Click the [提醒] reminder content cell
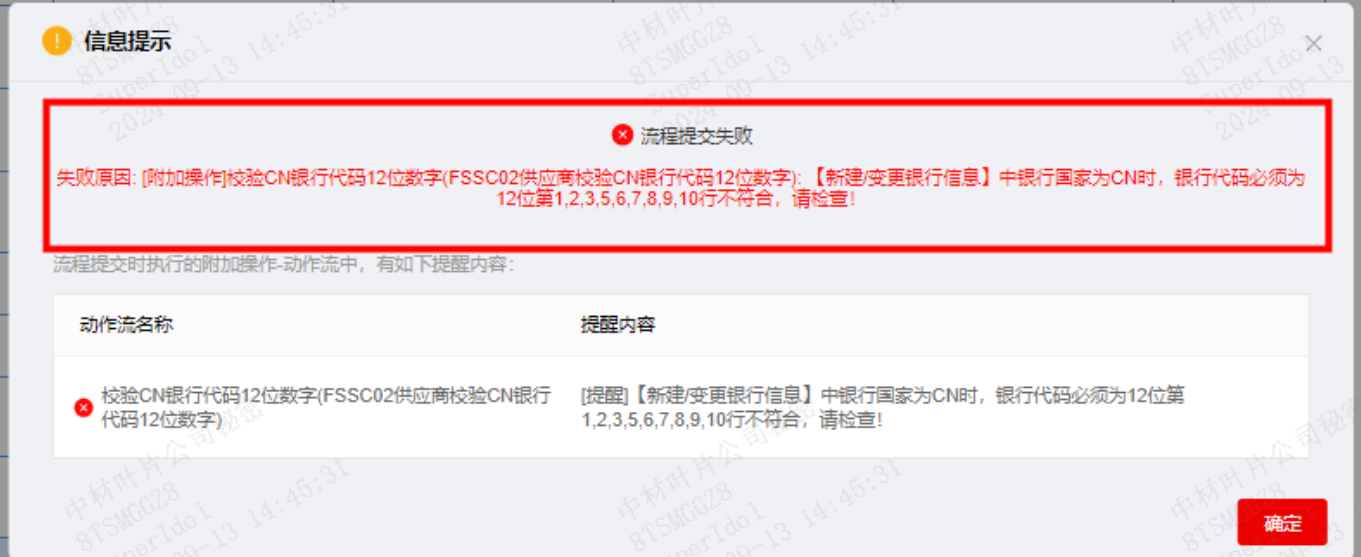The height and width of the screenshot is (557, 1361). (883, 407)
